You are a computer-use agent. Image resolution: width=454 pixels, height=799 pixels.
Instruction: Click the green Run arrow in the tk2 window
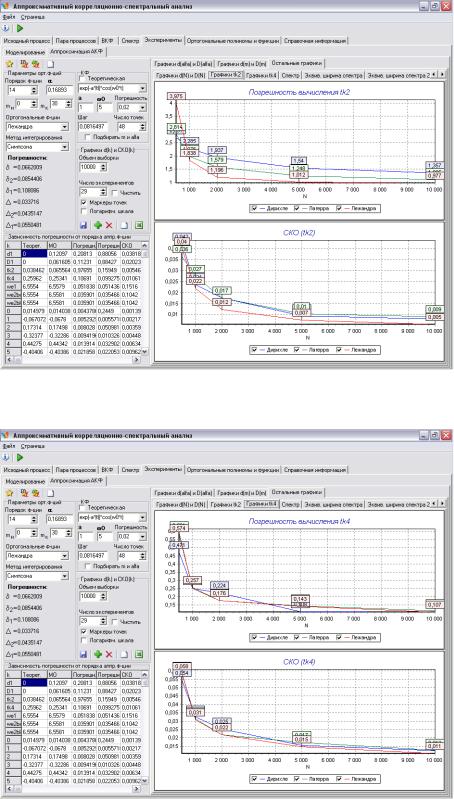click(20, 28)
